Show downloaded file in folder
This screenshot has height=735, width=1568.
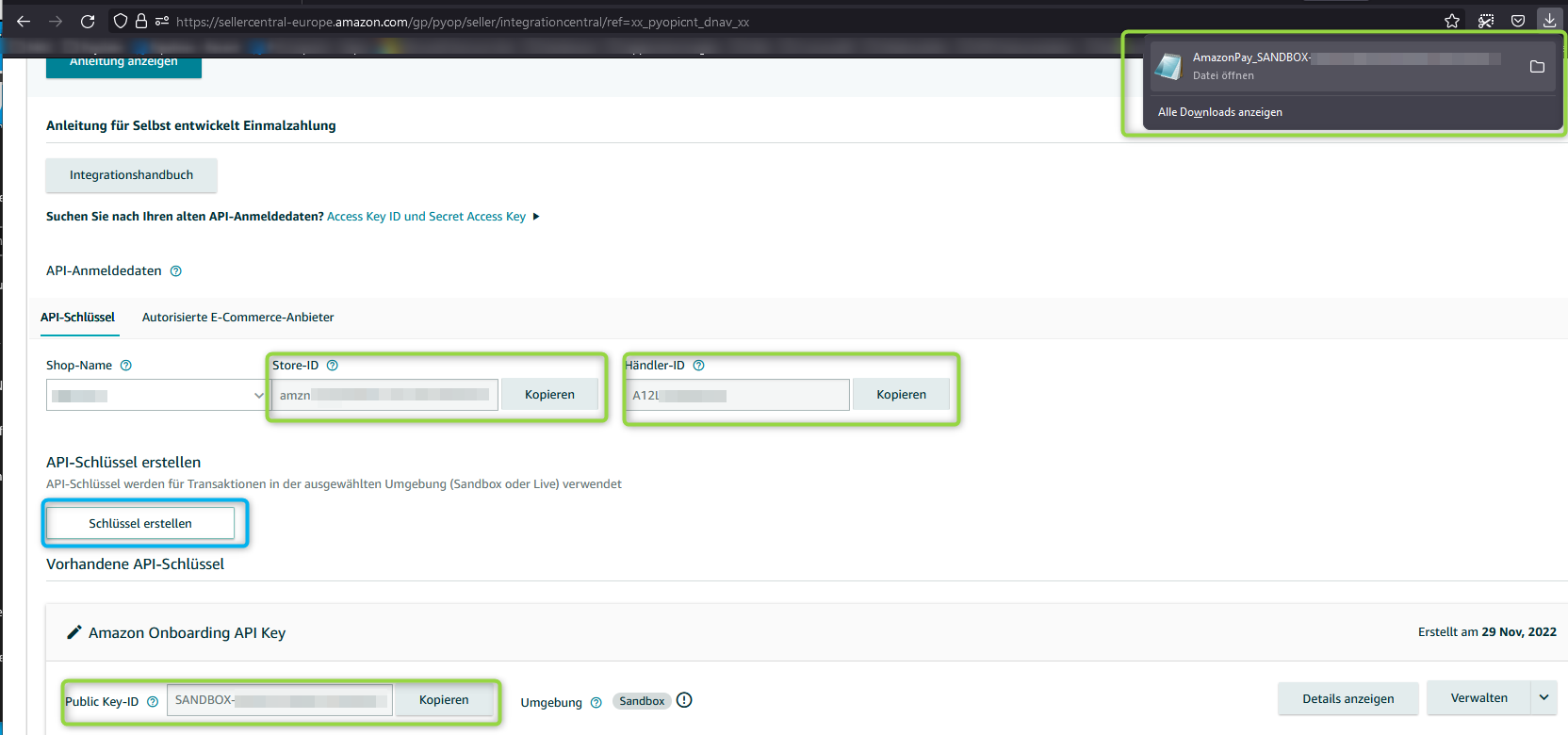1537,66
